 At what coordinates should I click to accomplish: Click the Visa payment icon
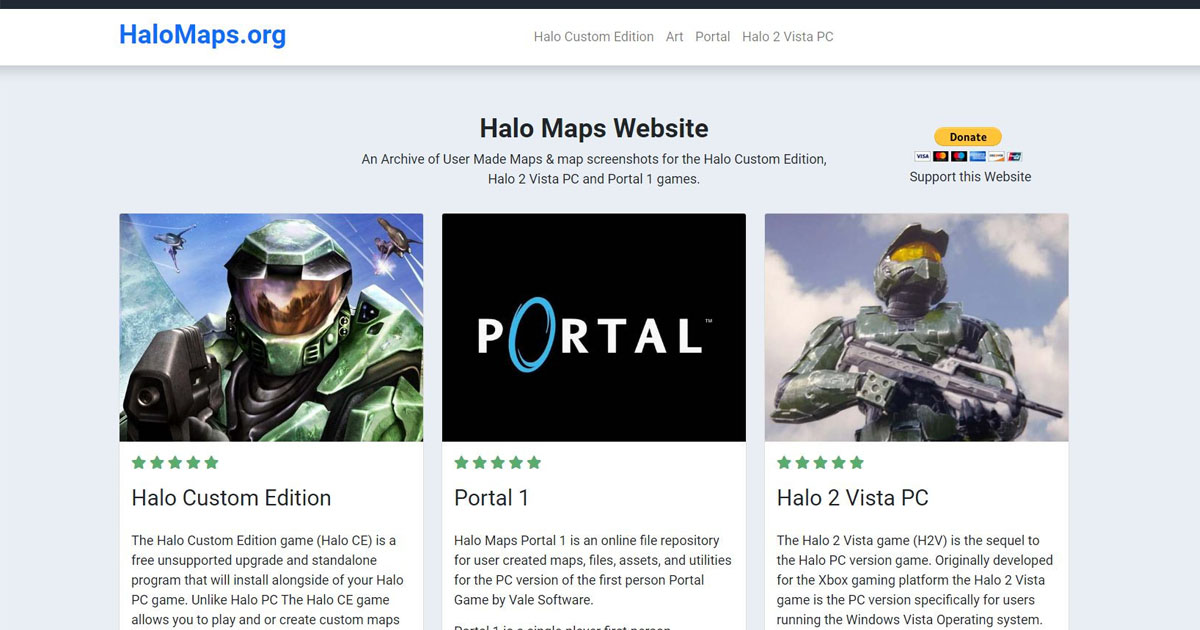(922, 156)
